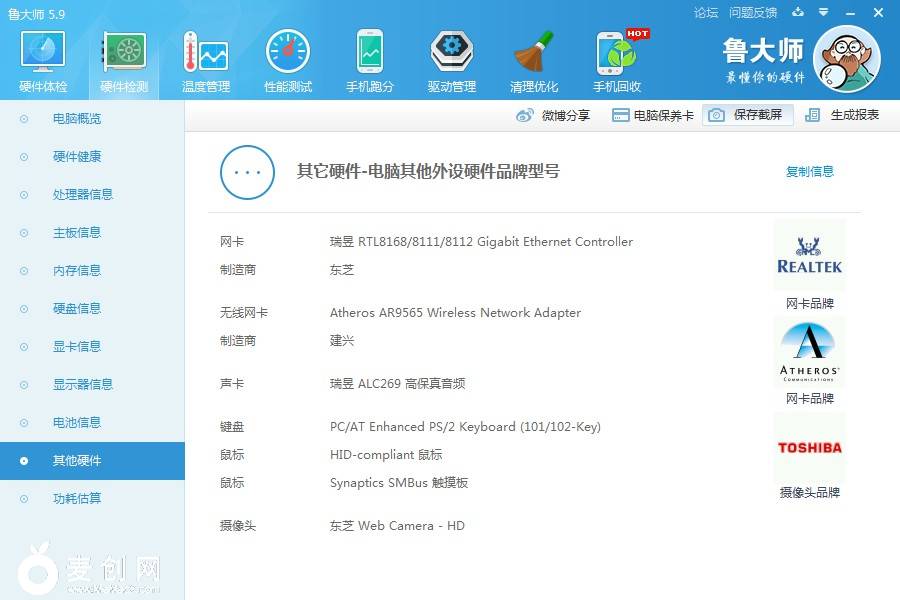Click the Realtek network card brand logo
Image resolution: width=900 pixels, height=600 pixels.
point(809,256)
